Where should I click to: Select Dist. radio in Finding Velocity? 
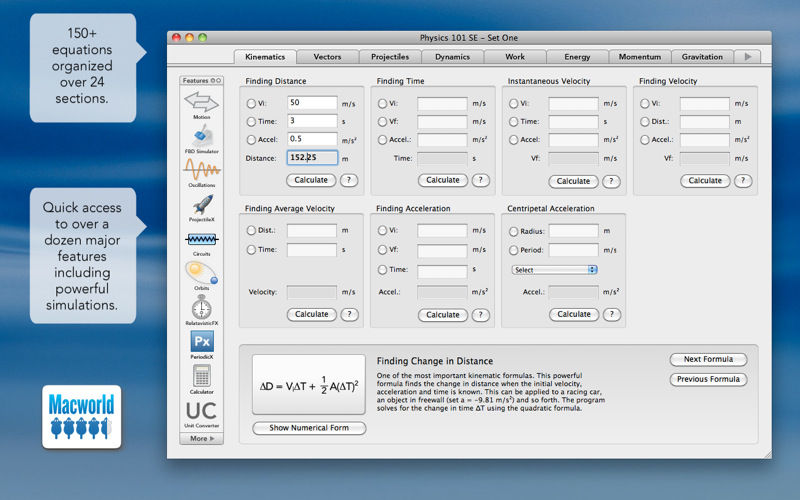(x=645, y=122)
